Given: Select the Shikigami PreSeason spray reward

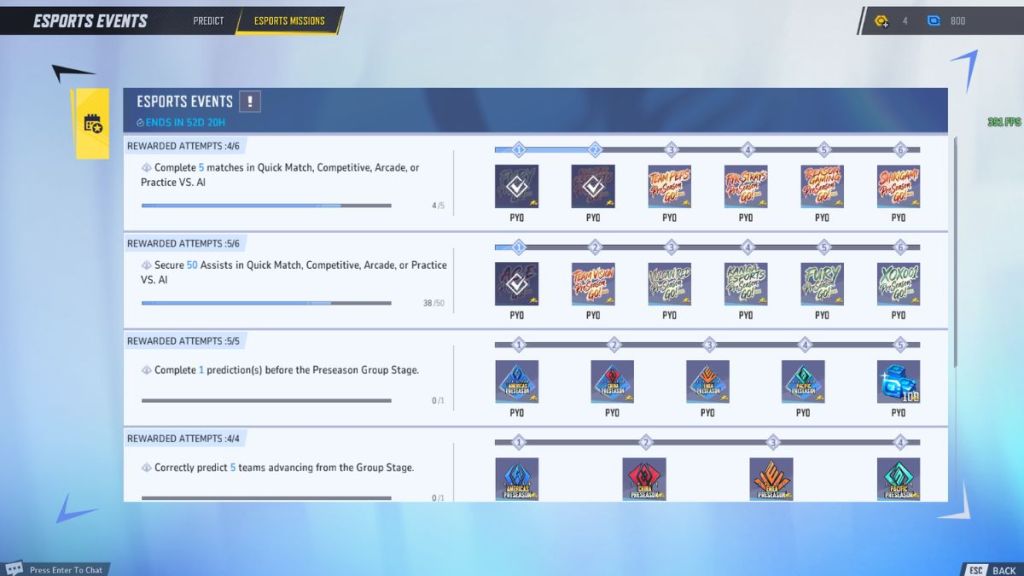Looking at the screenshot, I should pos(898,187).
